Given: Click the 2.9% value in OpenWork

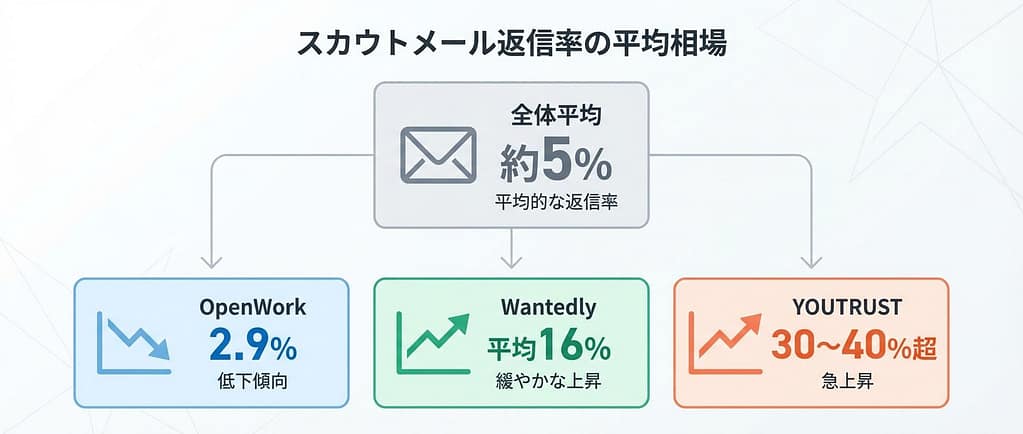Looking at the screenshot, I should [253, 344].
